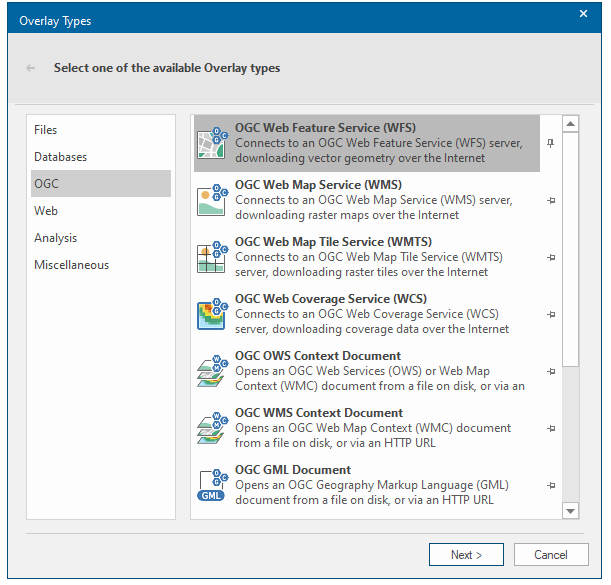Select the OGC OWS Context Document icon
The height and width of the screenshot is (585, 611).
point(212,371)
